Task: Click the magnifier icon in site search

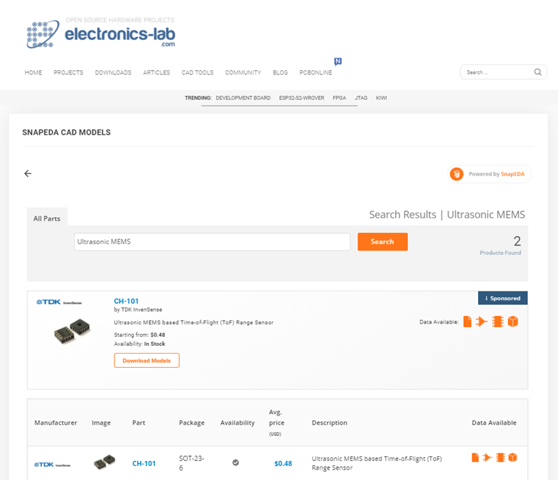Action: tap(538, 72)
